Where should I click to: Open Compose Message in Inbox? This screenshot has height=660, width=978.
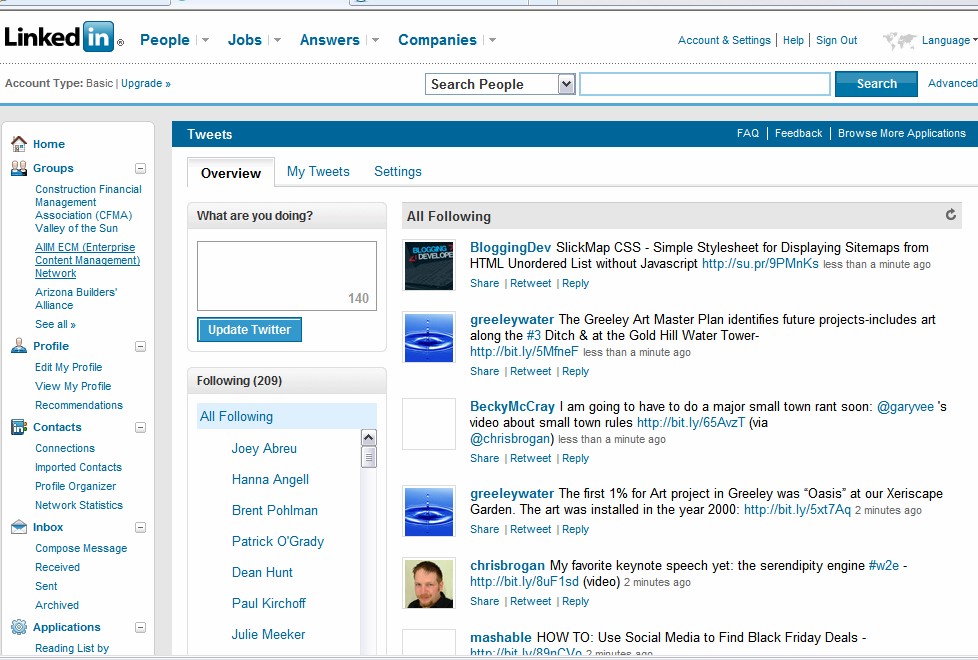click(x=81, y=548)
